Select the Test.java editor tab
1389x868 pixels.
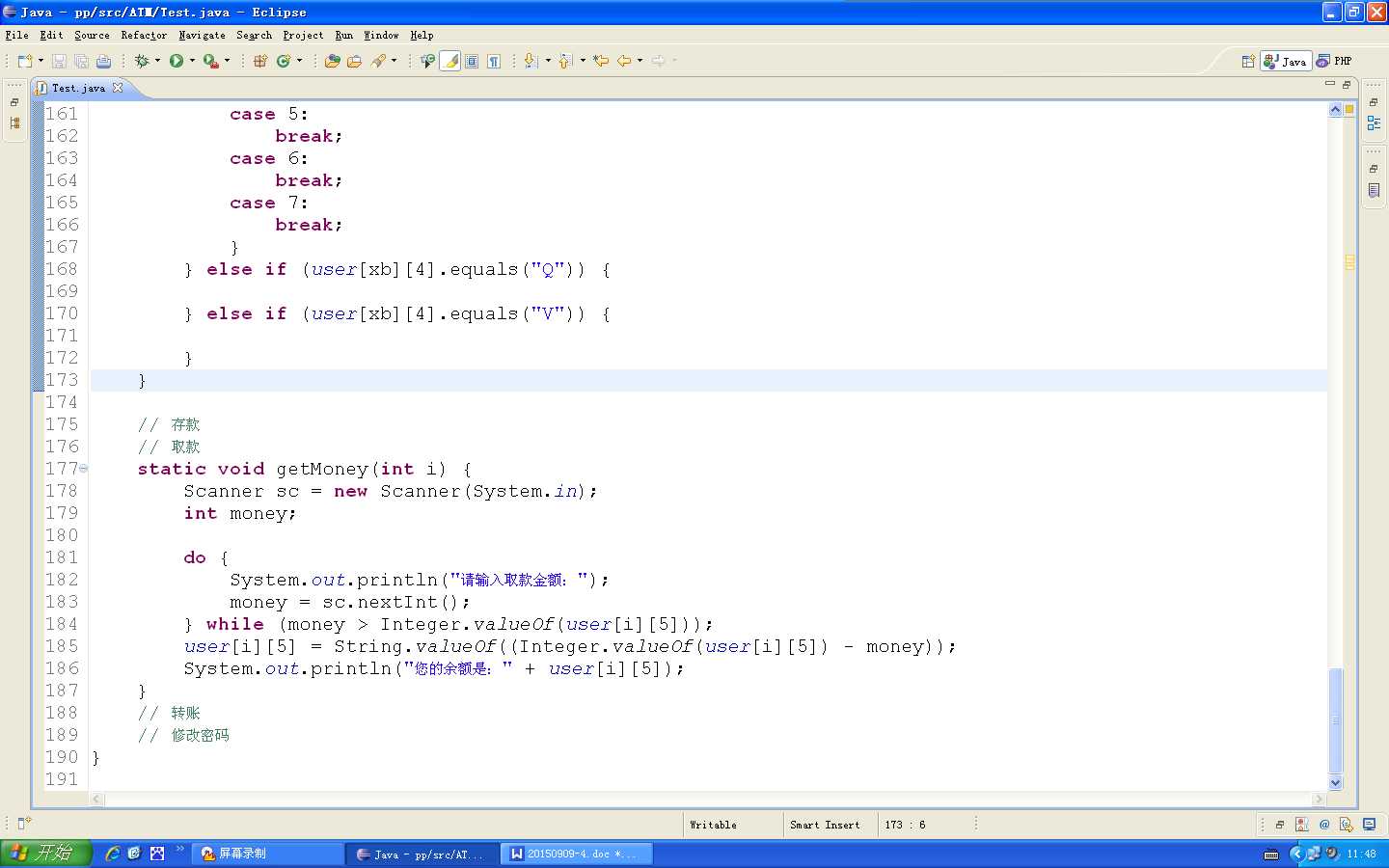[78, 88]
